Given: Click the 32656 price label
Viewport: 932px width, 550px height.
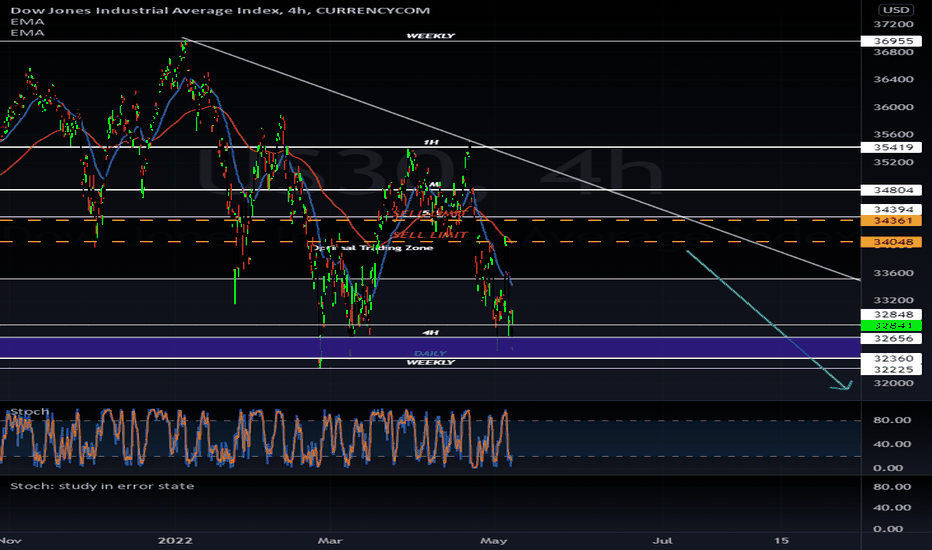Looking at the screenshot, I should tap(892, 338).
